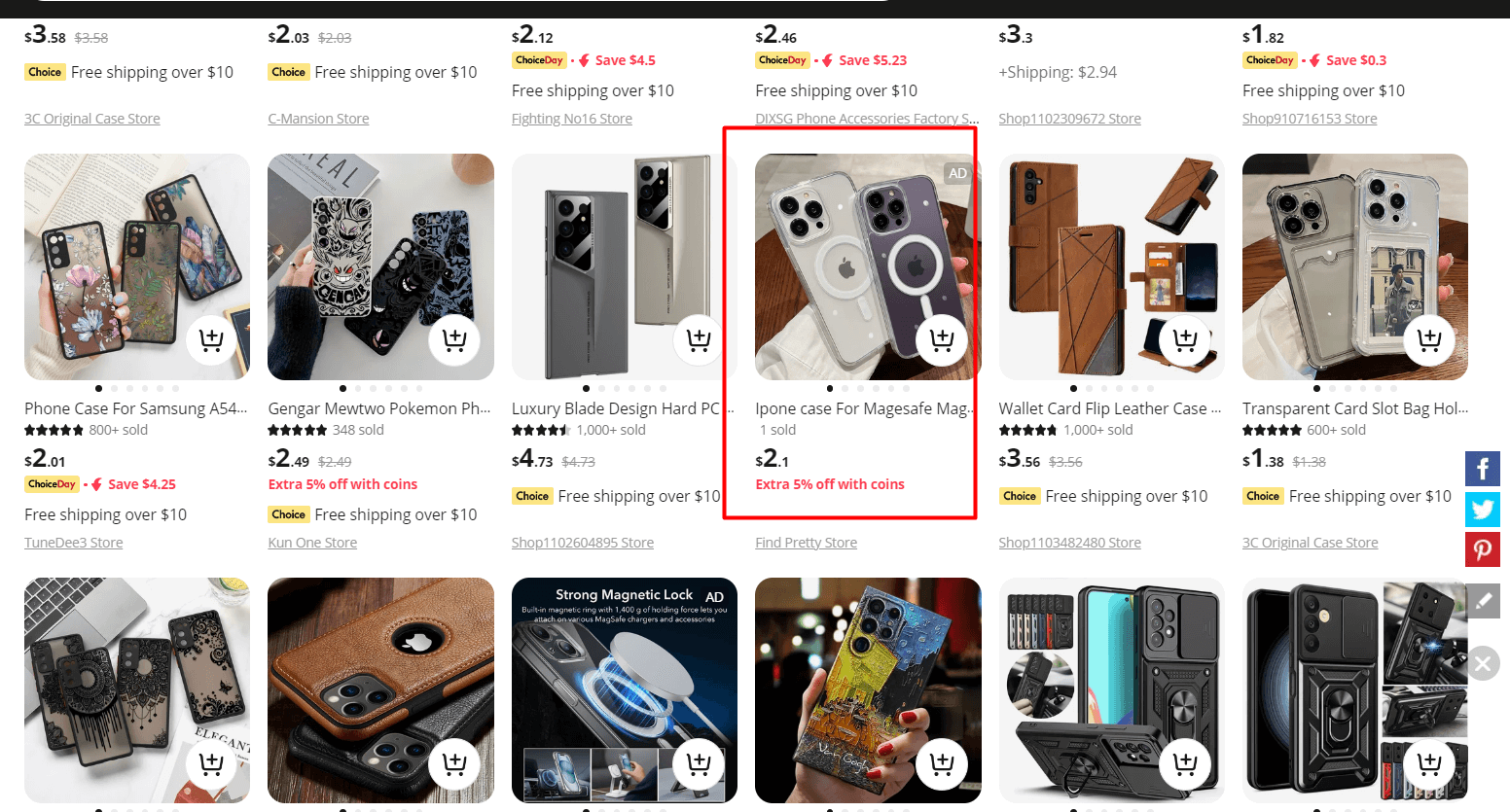This screenshot has width=1510, height=812.
Task: Add the Samsung A54 floral case to cart
Action: pos(211,339)
